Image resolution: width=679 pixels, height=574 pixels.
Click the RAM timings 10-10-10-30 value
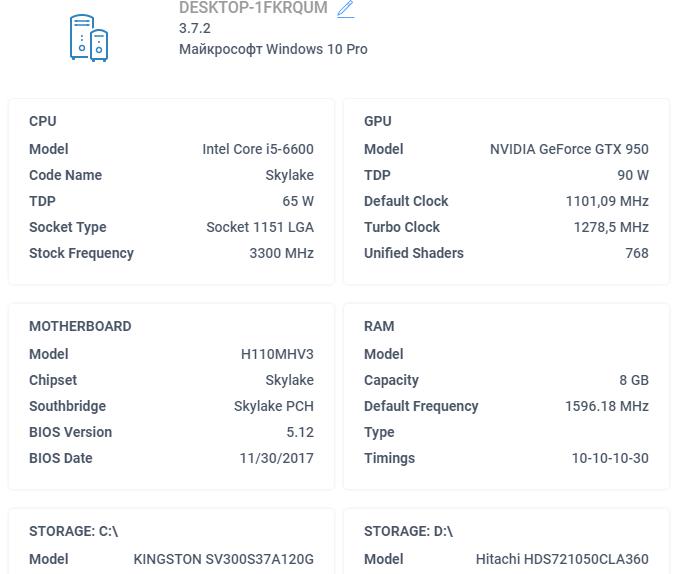click(x=610, y=458)
